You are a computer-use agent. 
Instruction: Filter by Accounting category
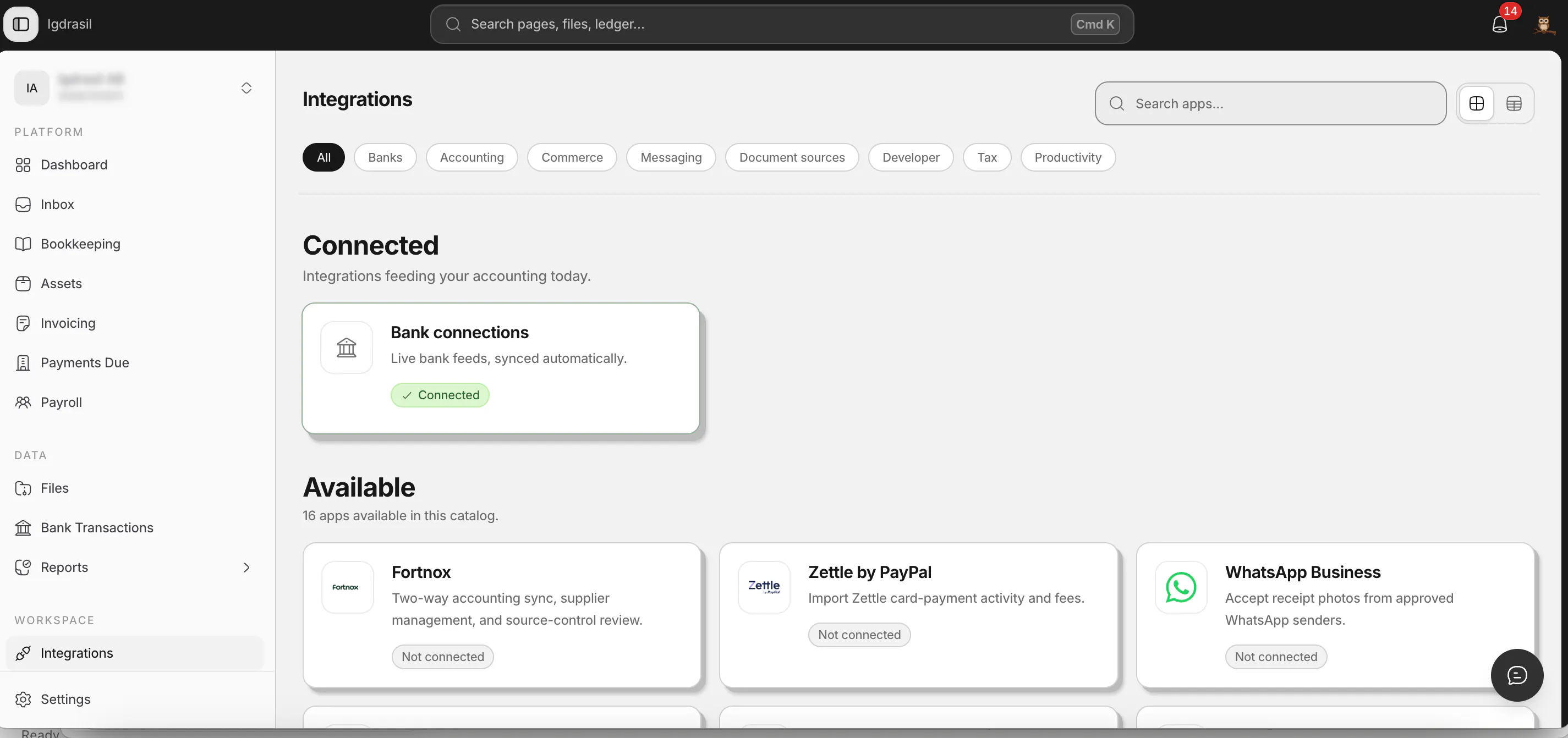[x=472, y=157]
